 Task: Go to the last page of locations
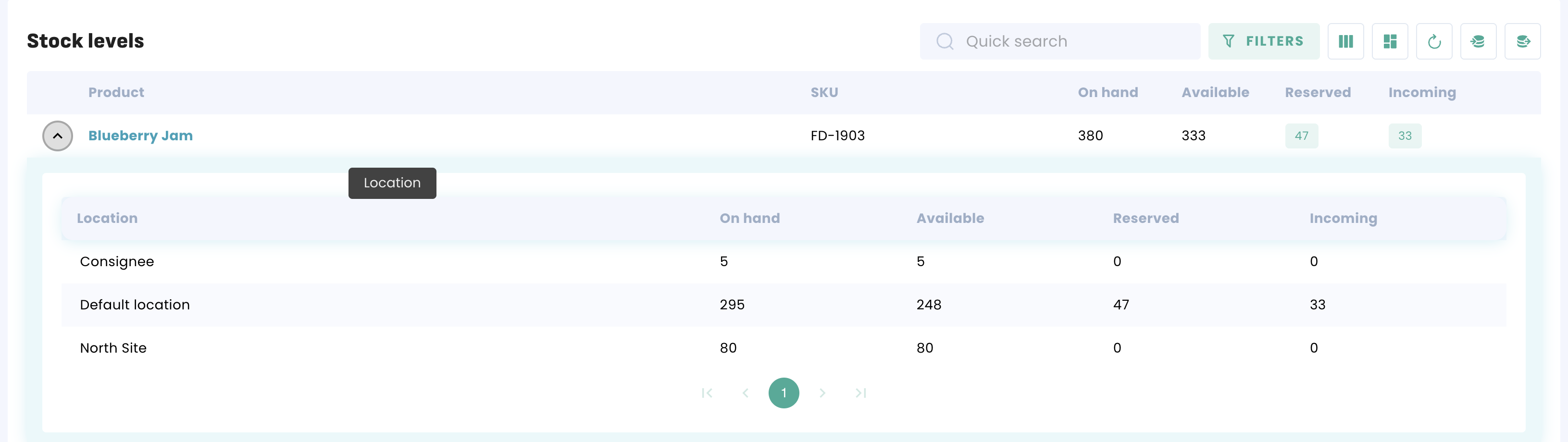(861, 393)
